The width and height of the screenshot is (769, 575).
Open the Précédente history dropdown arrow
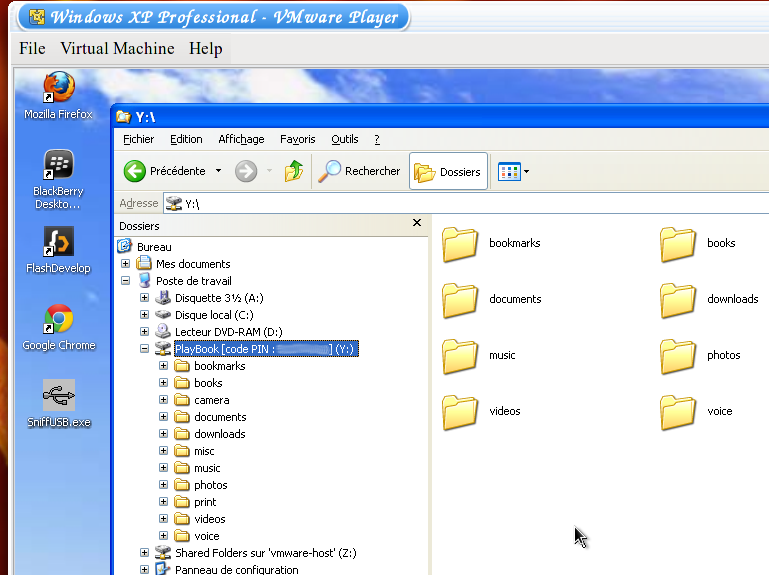(218, 171)
